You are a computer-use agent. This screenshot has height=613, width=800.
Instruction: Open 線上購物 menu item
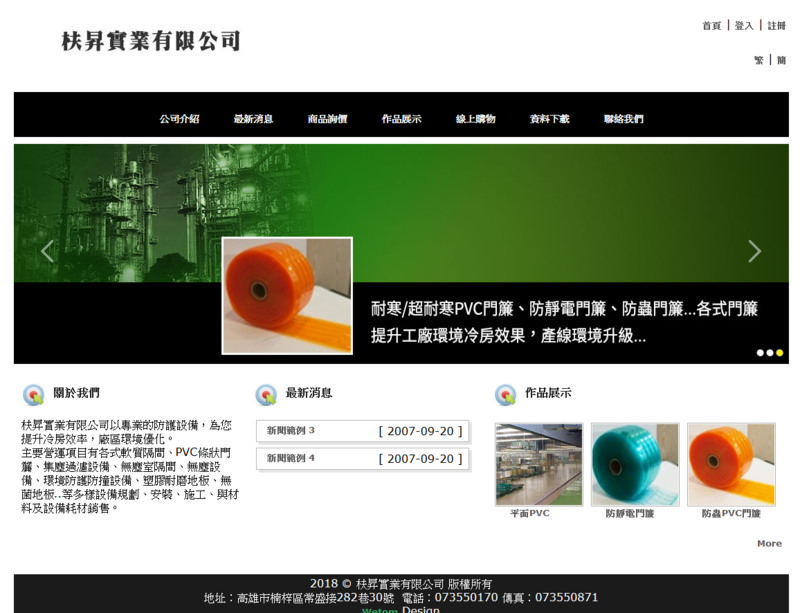(476, 119)
